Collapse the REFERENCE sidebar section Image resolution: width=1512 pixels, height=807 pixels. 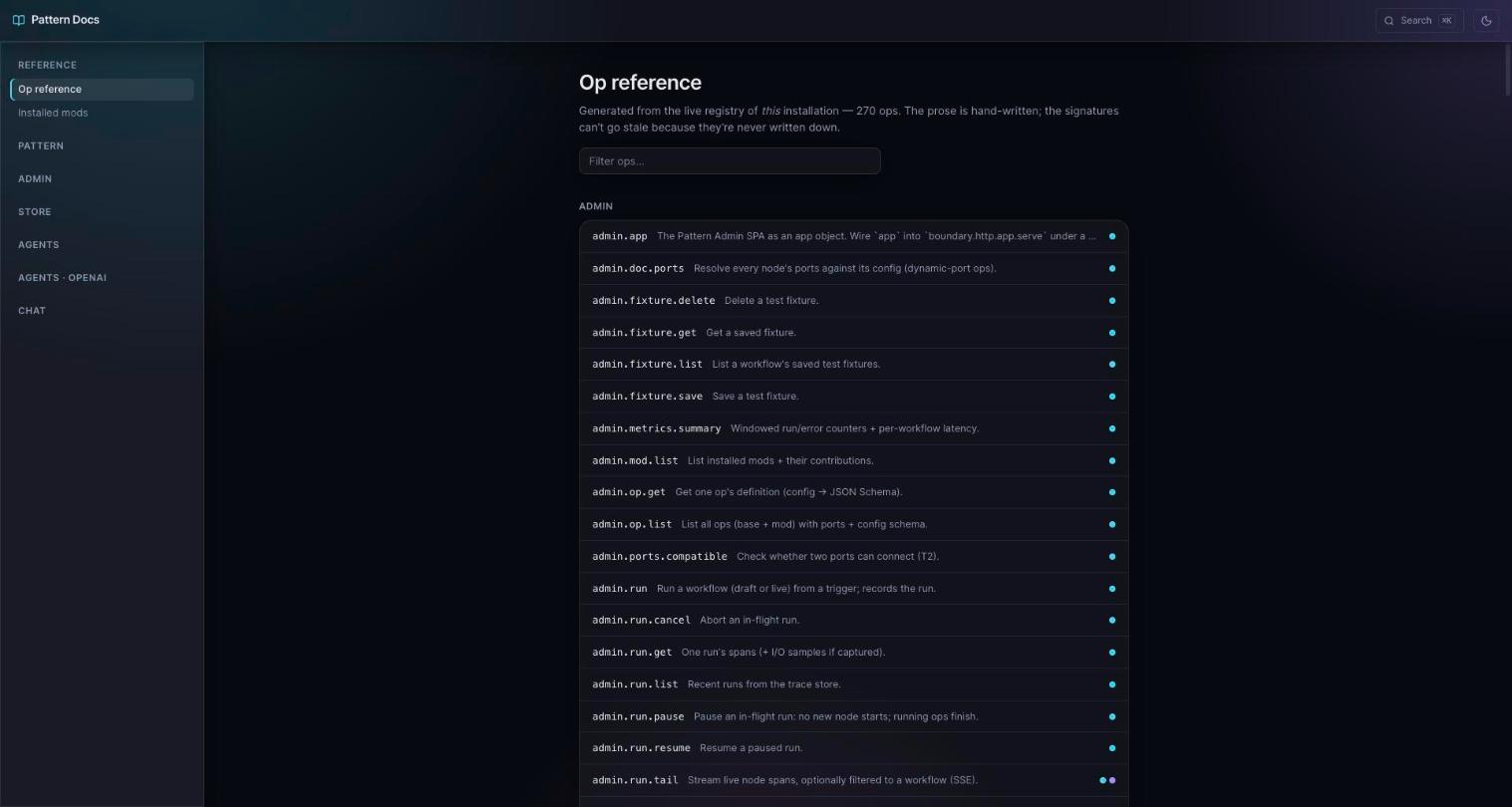pyautogui.click(x=47, y=65)
